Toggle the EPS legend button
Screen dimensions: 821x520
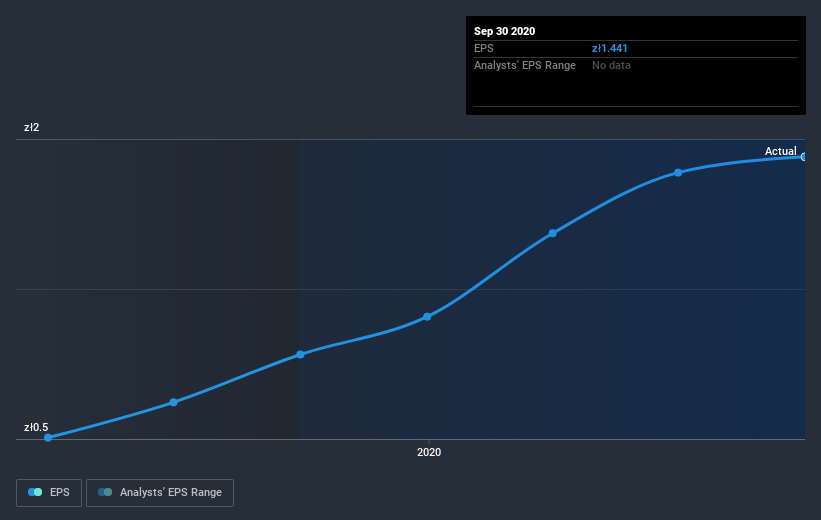(49, 492)
